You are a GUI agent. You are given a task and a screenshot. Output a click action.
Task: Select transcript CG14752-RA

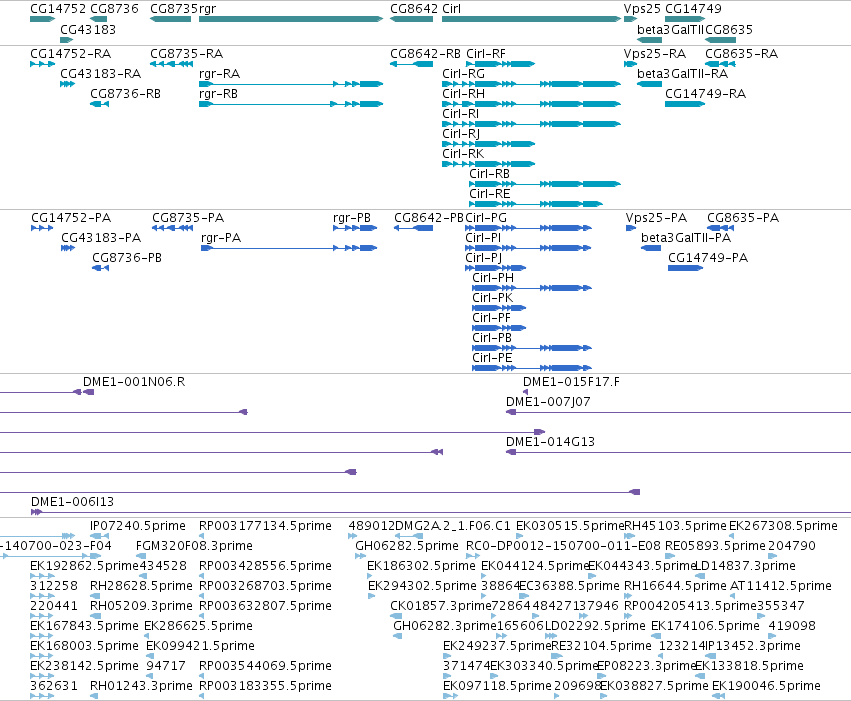click(x=71, y=54)
